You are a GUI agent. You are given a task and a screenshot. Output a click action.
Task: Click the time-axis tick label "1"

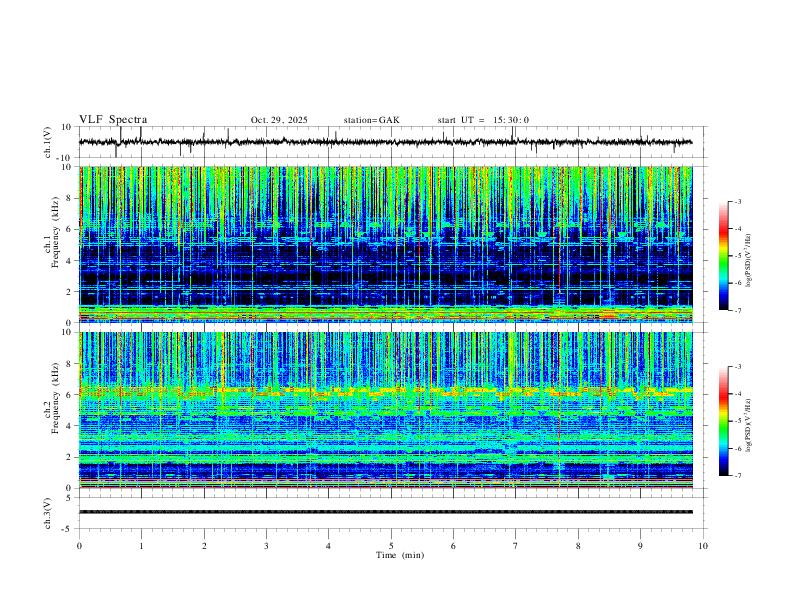pyautogui.click(x=141, y=546)
